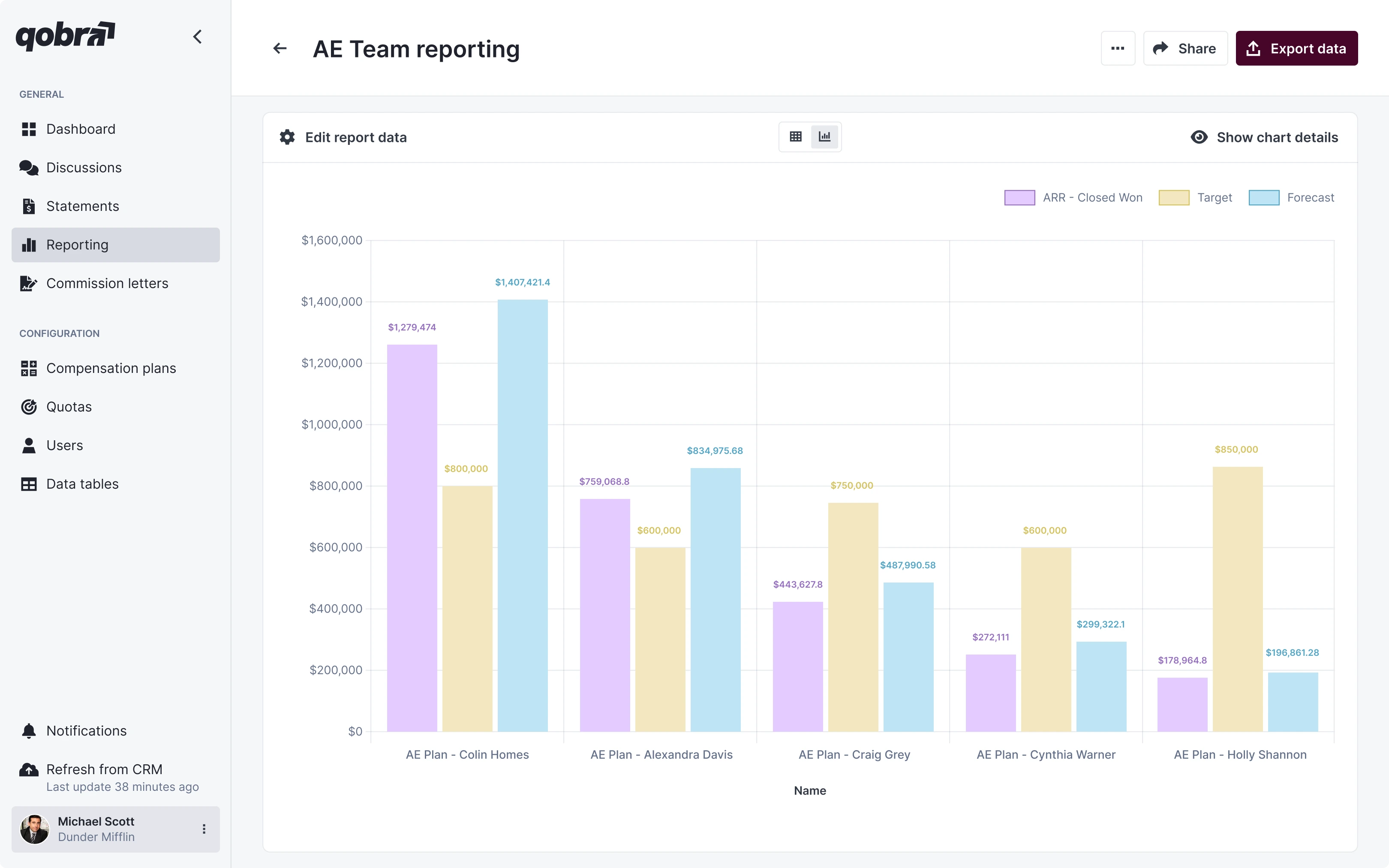Open Commission letters
Image resolution: width=1389 pixels, height=868 pixels.
point(115,284)
